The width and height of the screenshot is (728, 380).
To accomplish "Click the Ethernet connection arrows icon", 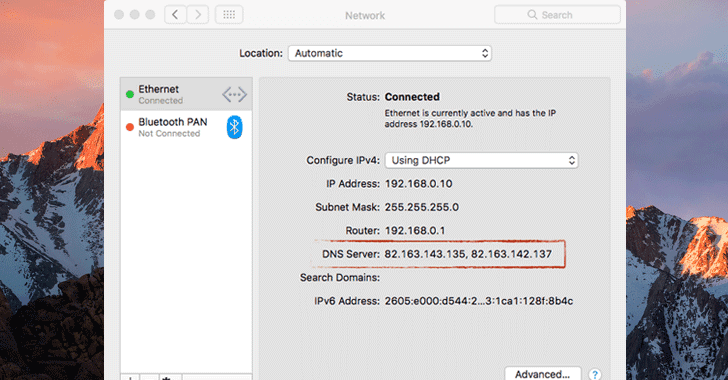I will pyautogui.click(x=234, y=94).
